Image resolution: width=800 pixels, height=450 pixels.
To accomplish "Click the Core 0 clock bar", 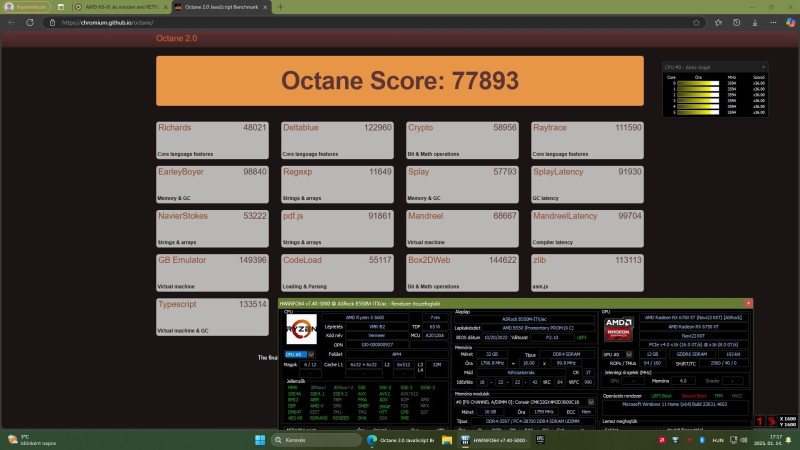I will click(698, 83).
